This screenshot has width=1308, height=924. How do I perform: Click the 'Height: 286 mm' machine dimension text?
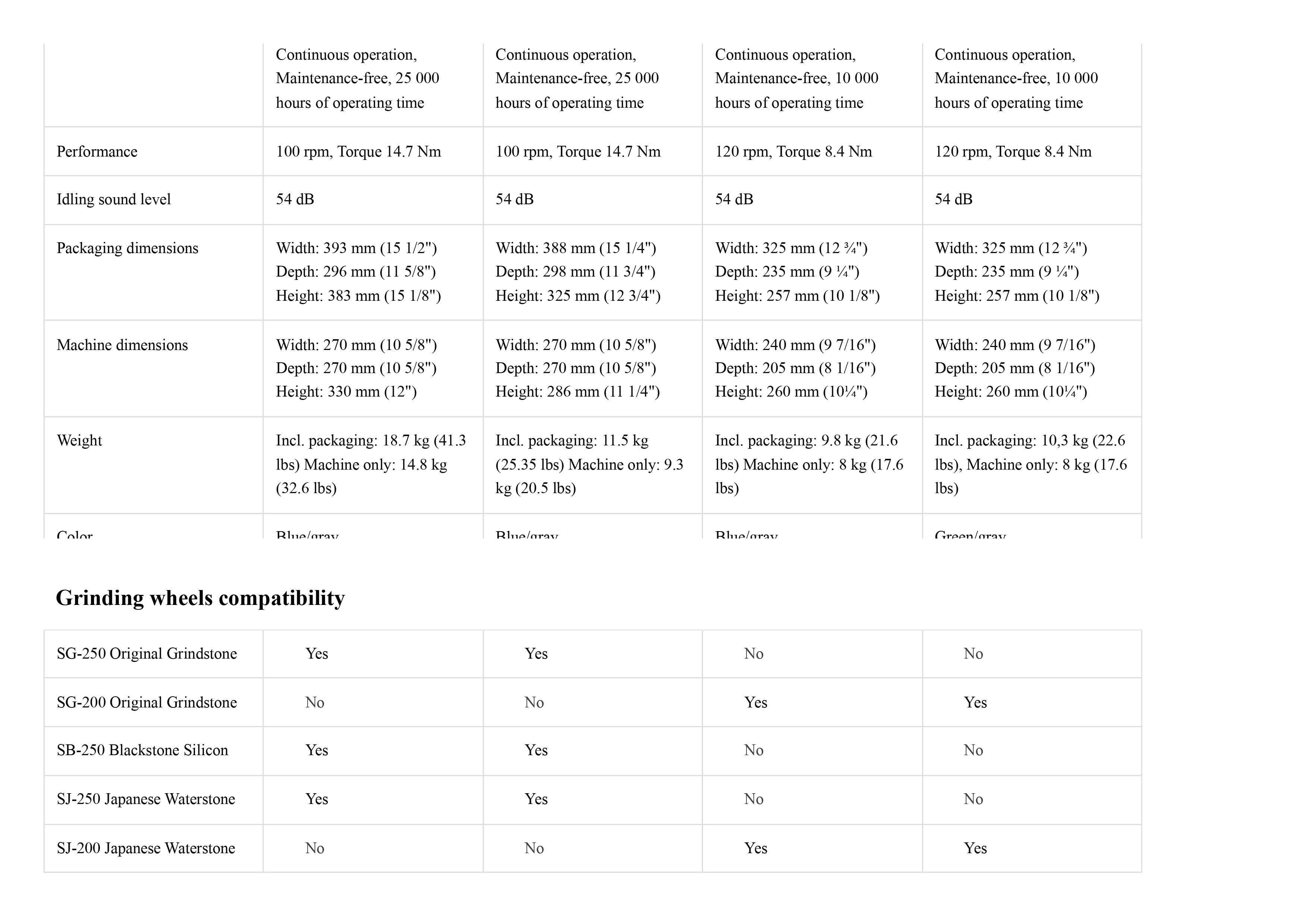click(x=577, y=392)
